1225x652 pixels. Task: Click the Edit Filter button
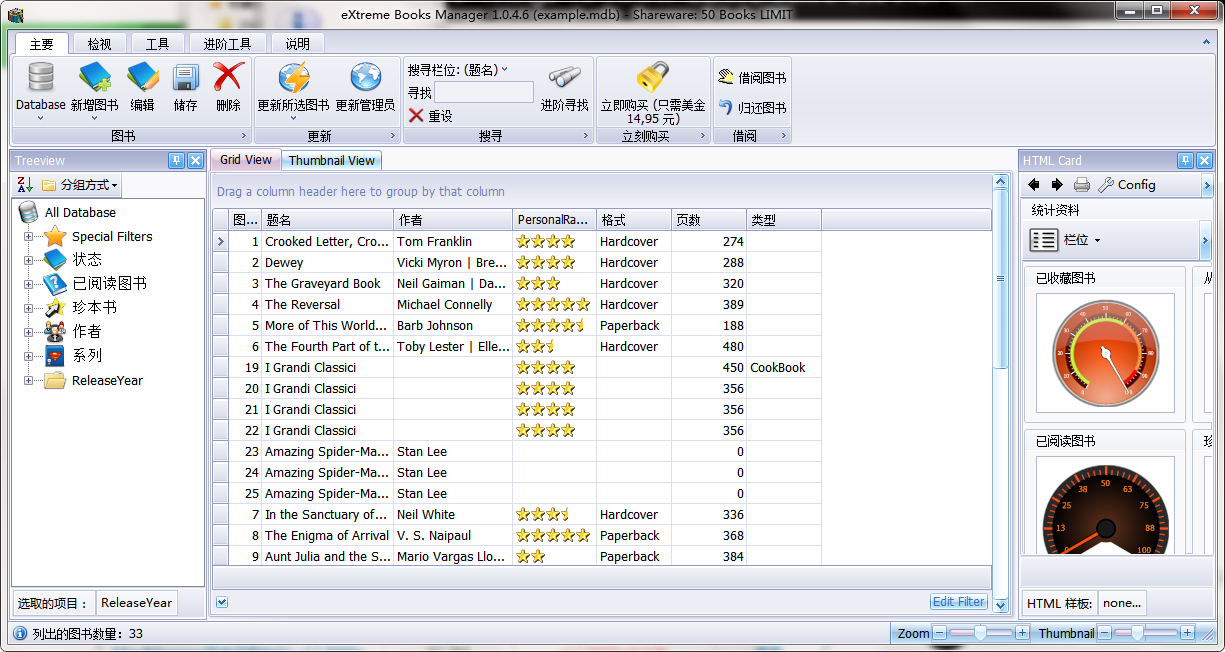[959, 602]
